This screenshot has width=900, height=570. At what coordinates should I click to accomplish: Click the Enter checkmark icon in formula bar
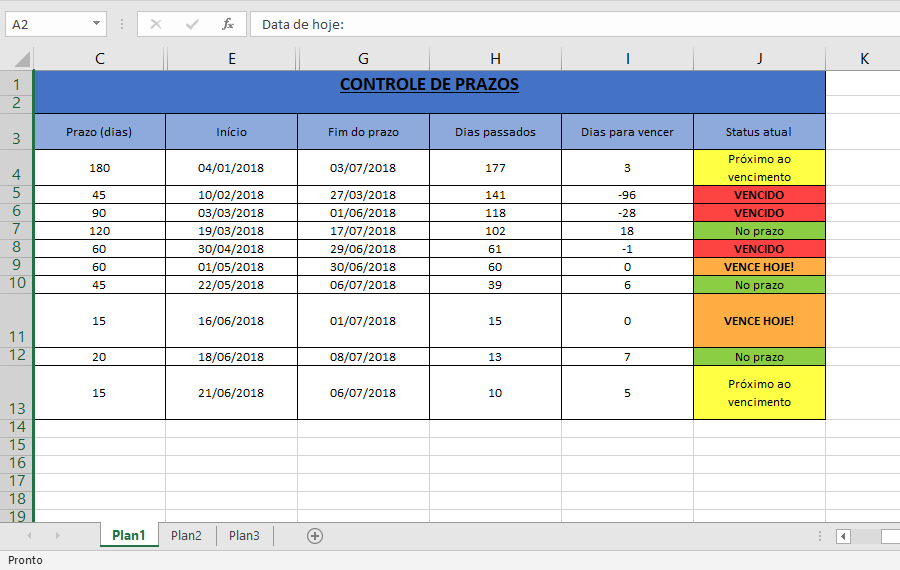click(x=192, y=24)
